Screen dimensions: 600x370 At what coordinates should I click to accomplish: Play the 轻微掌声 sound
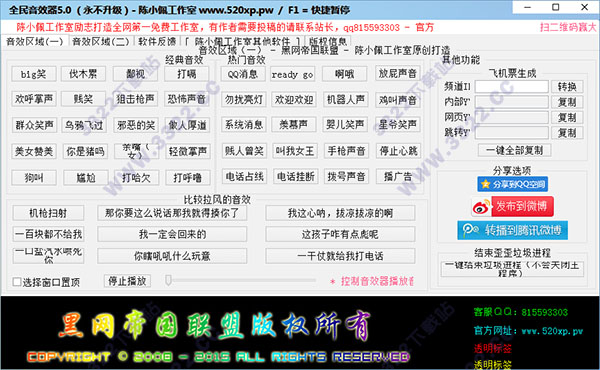pos(188,152)
